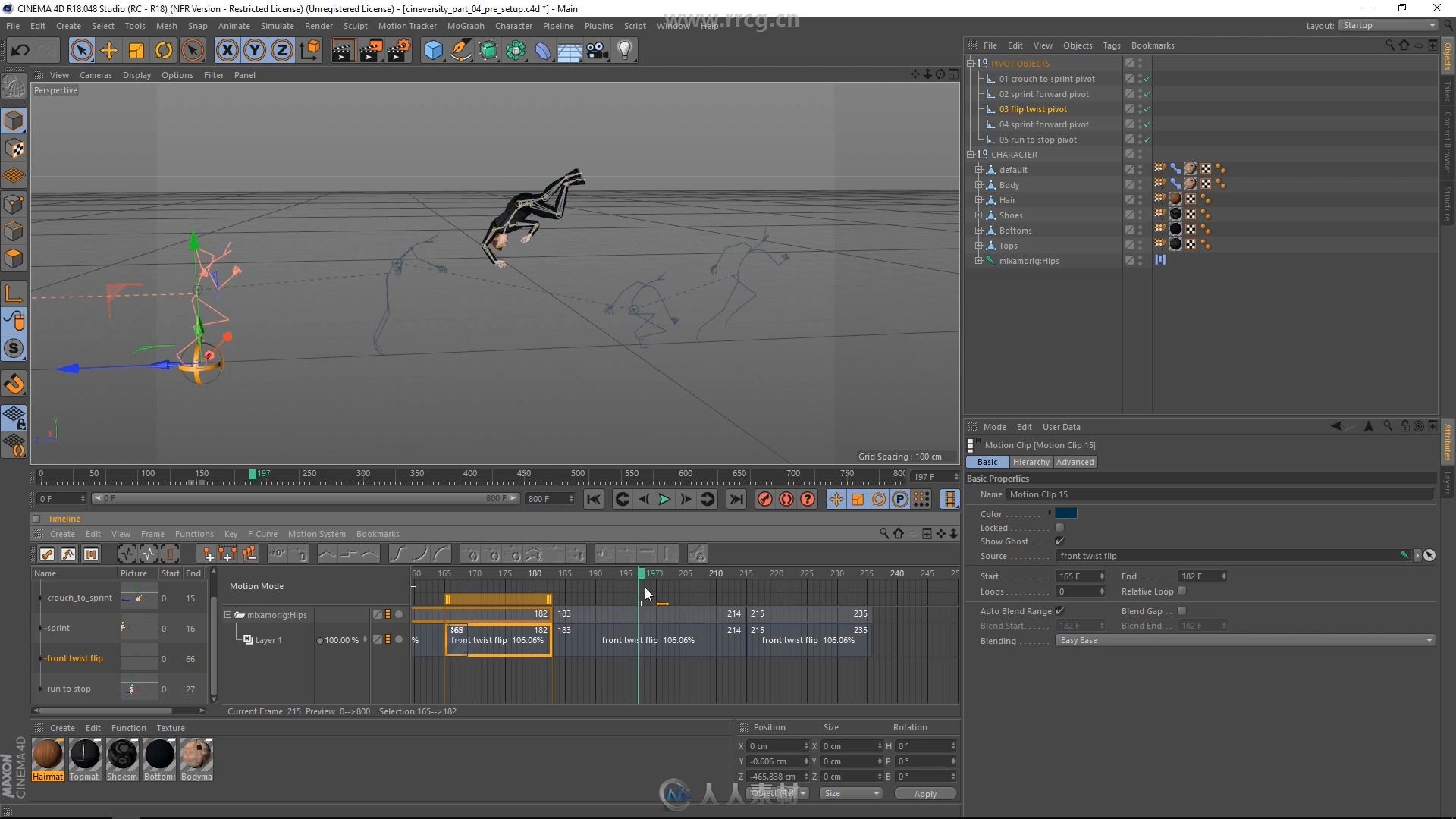This screenshot has height=819, width=1456.
Task: Collapse mixamorig:Hips timeline track
Action: click(x=227, y=615)
